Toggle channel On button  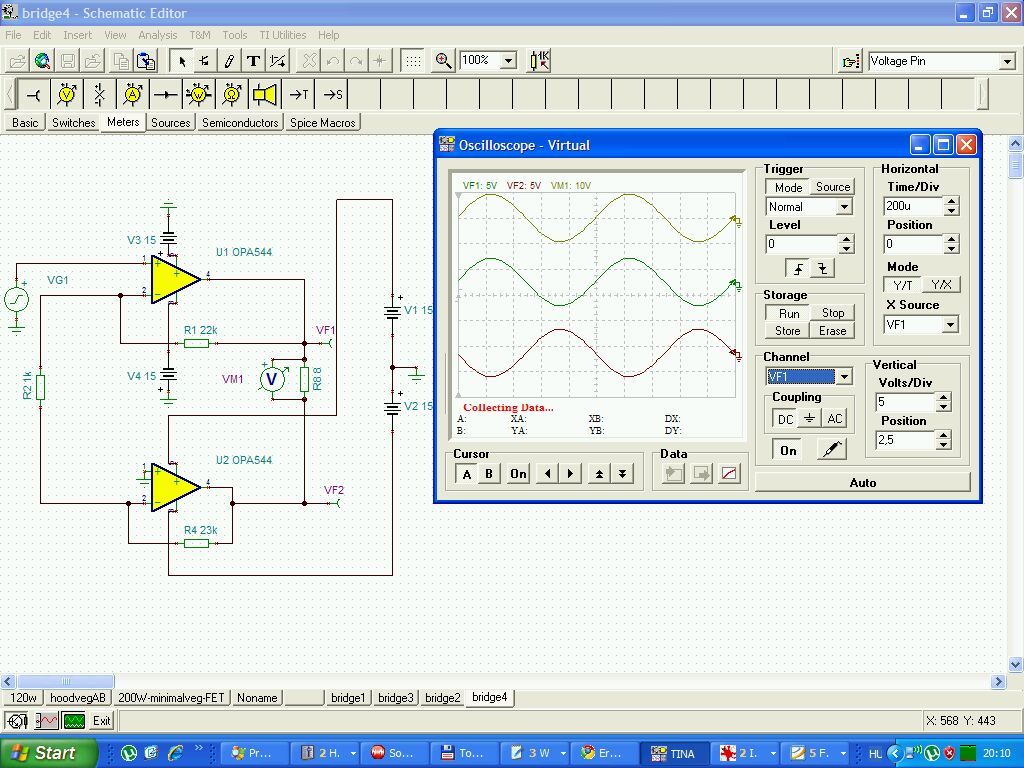tap(788, 450)
